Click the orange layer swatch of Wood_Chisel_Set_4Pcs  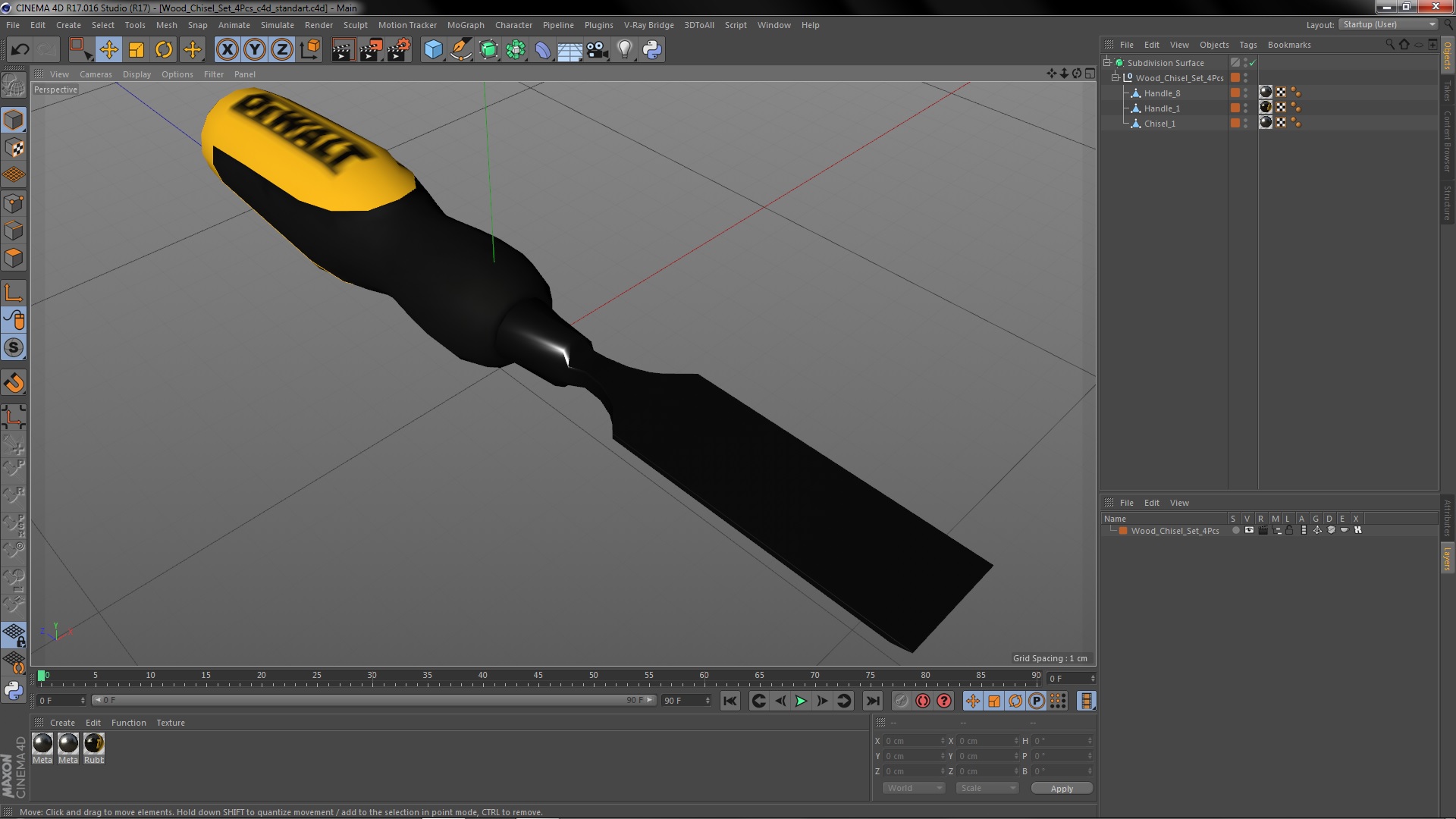1235,78
